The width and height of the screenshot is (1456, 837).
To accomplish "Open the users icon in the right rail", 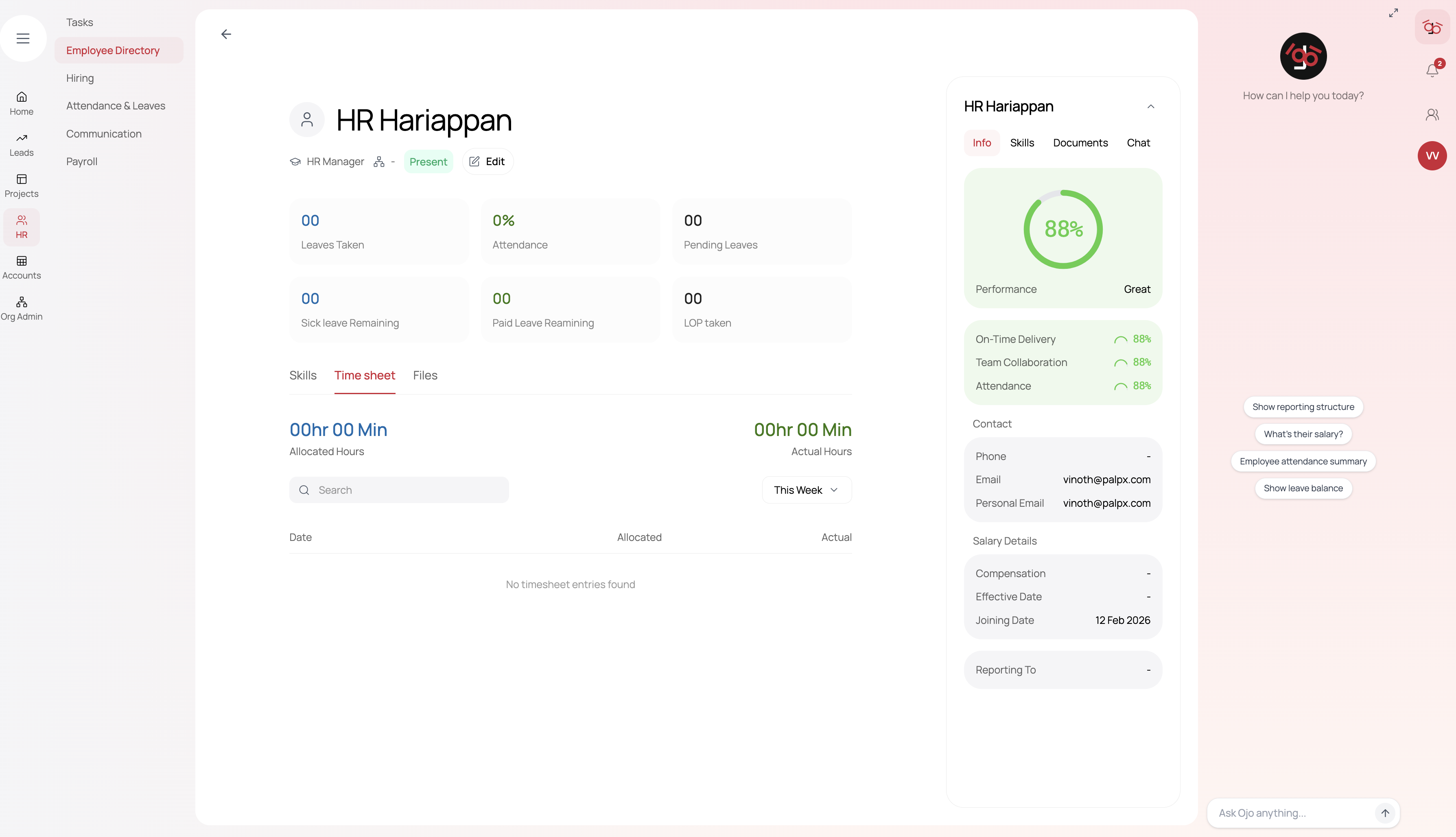I will tap(1432, 115).
